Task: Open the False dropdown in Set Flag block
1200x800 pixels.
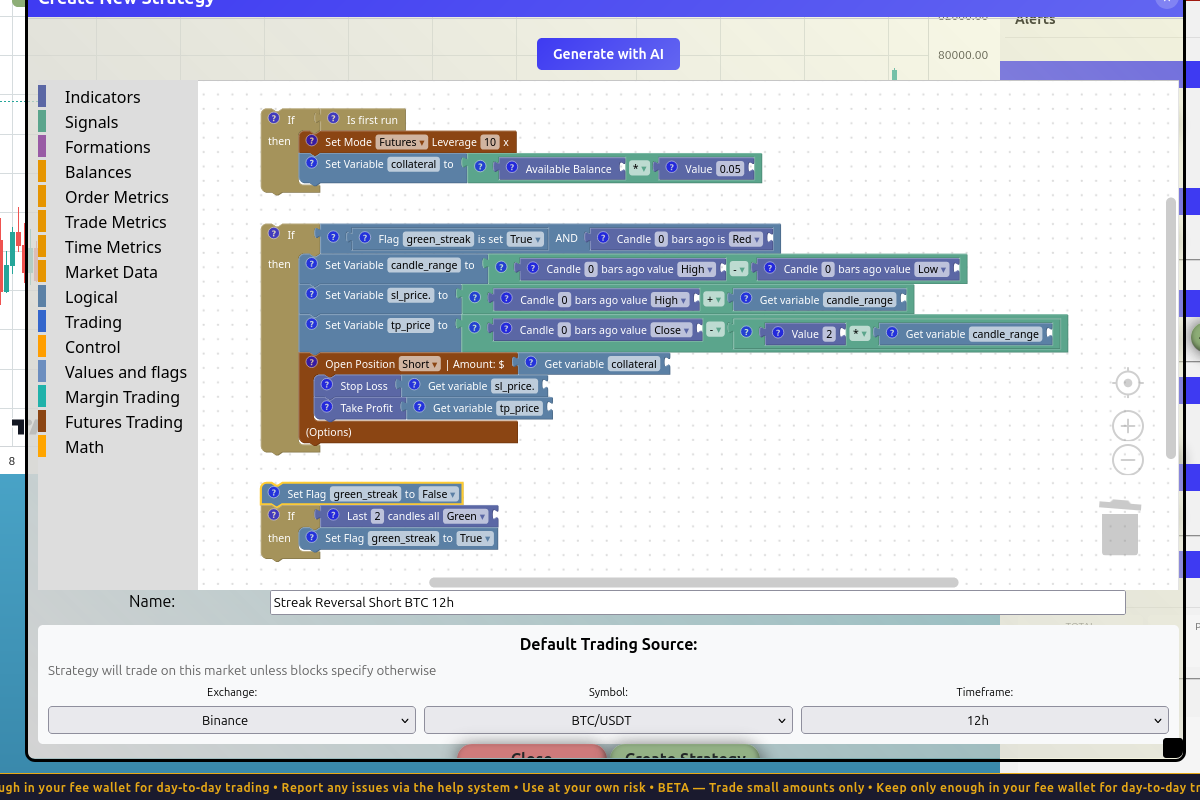Action: 438,494
